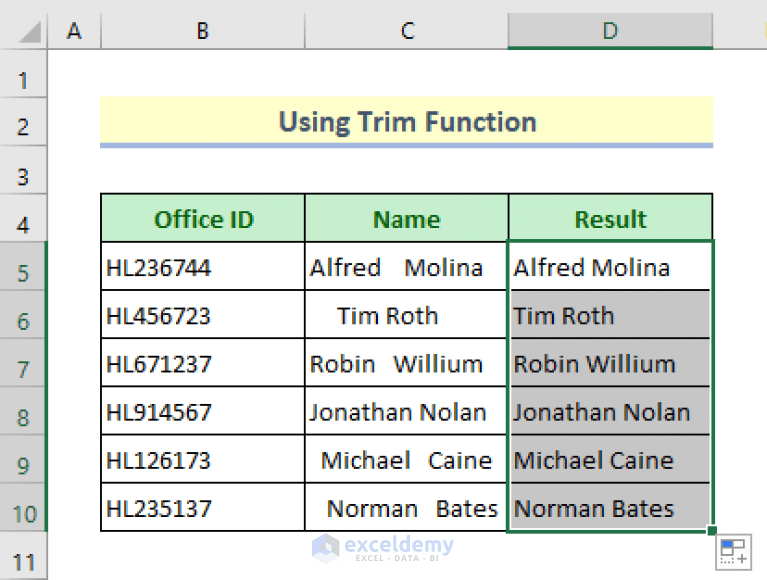Click Name cell 'Robin Willium' in column C
Image resolution: width=767 pixels, height=580 pixels.
(x=406, y=363)
